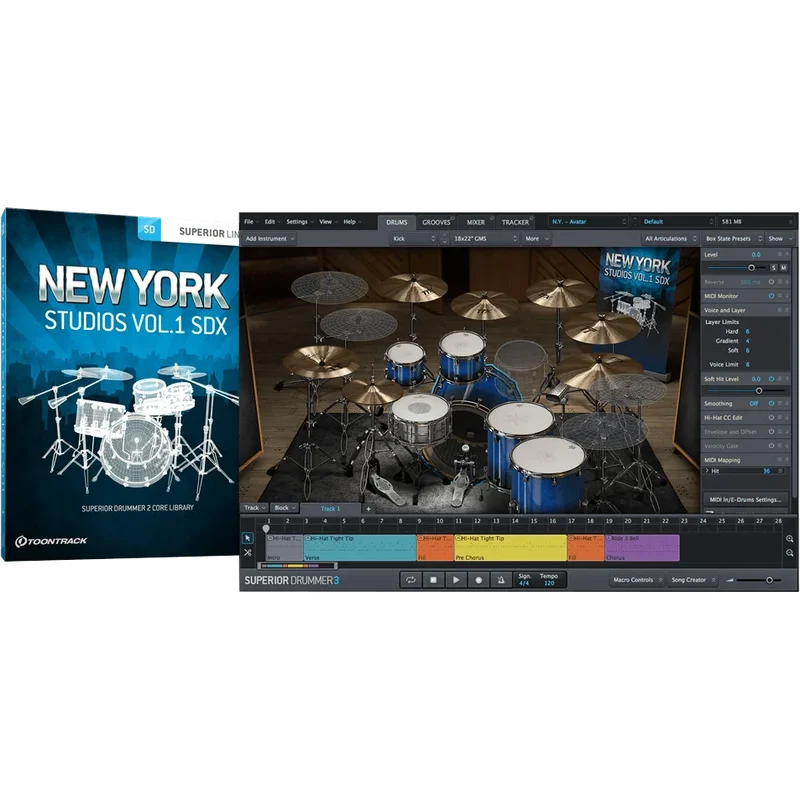Switch to the MIXER tab
Viewport: 800px width, 800px height.
pos(476,222)
